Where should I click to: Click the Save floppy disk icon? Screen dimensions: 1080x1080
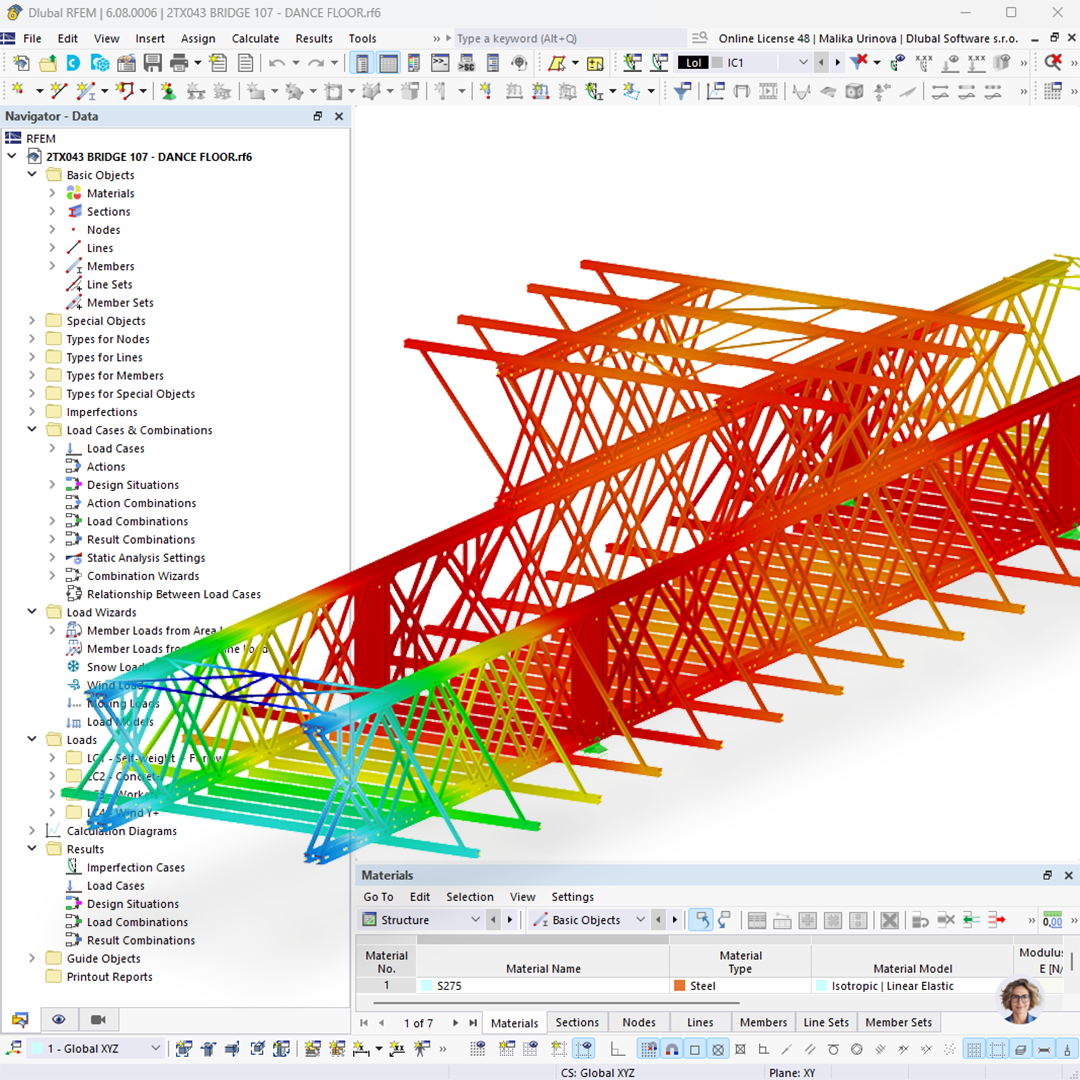pos(152,63)
